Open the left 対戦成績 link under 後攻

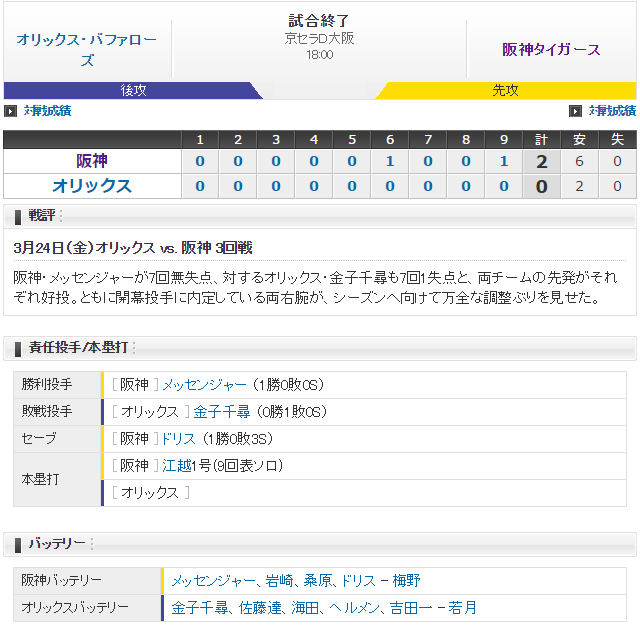click(x=47, y=111)
